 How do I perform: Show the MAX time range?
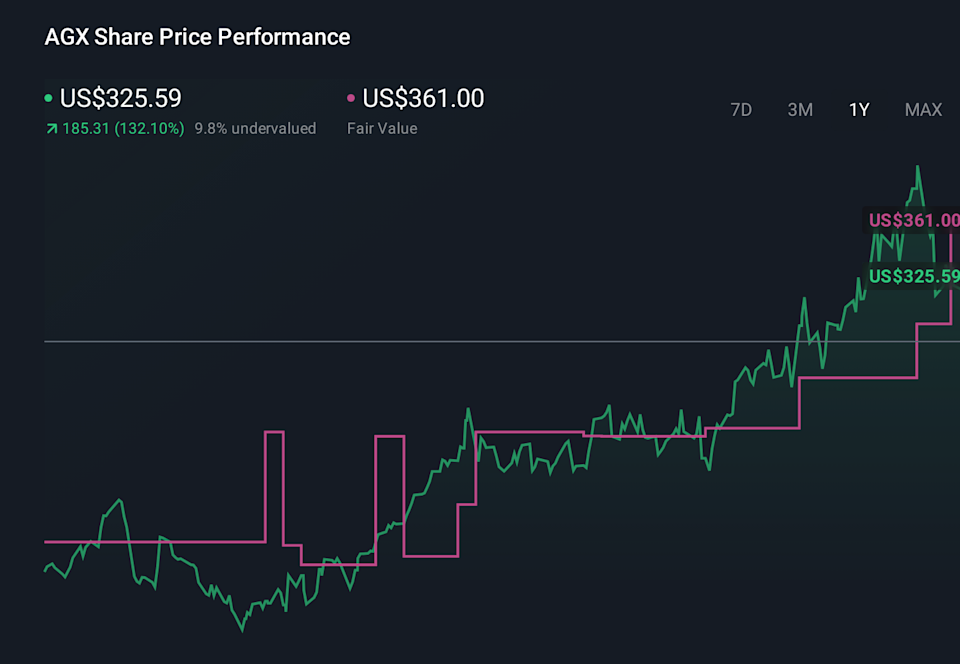[923, 110]
